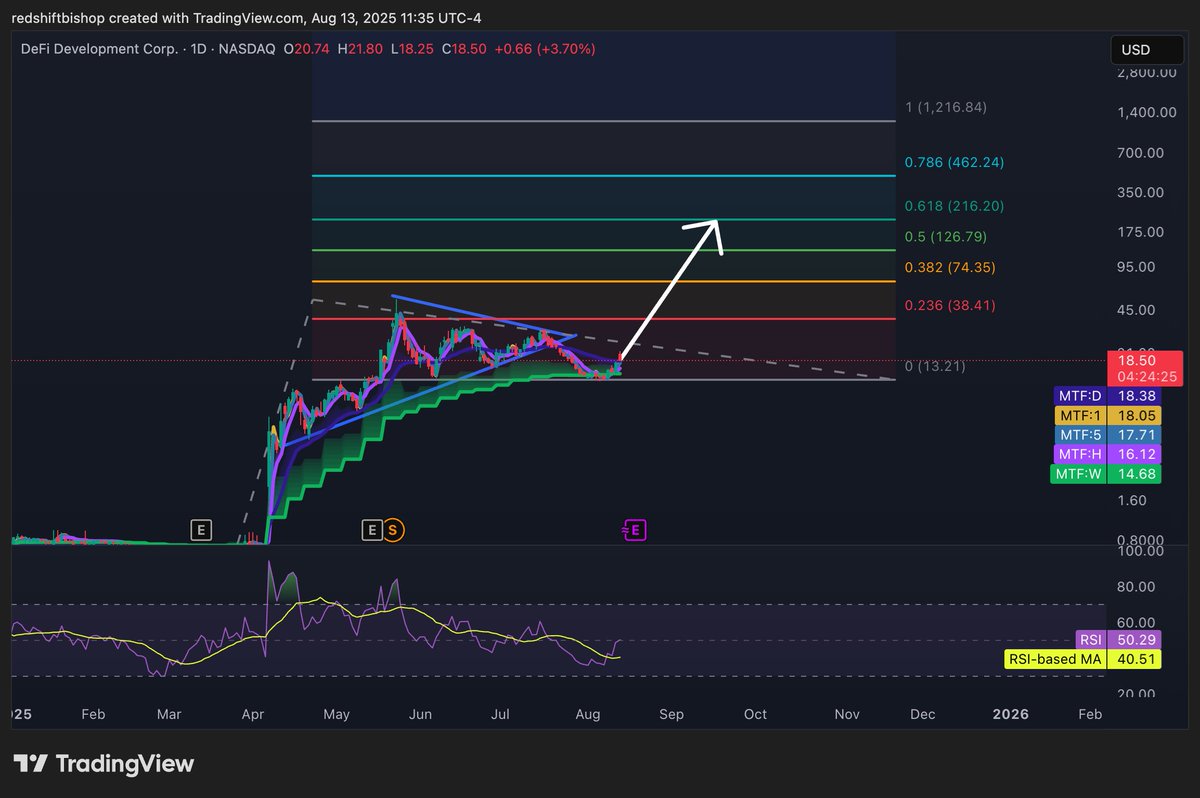
Task: Click the Nov label on time axis
Action: tap(847, 714)
